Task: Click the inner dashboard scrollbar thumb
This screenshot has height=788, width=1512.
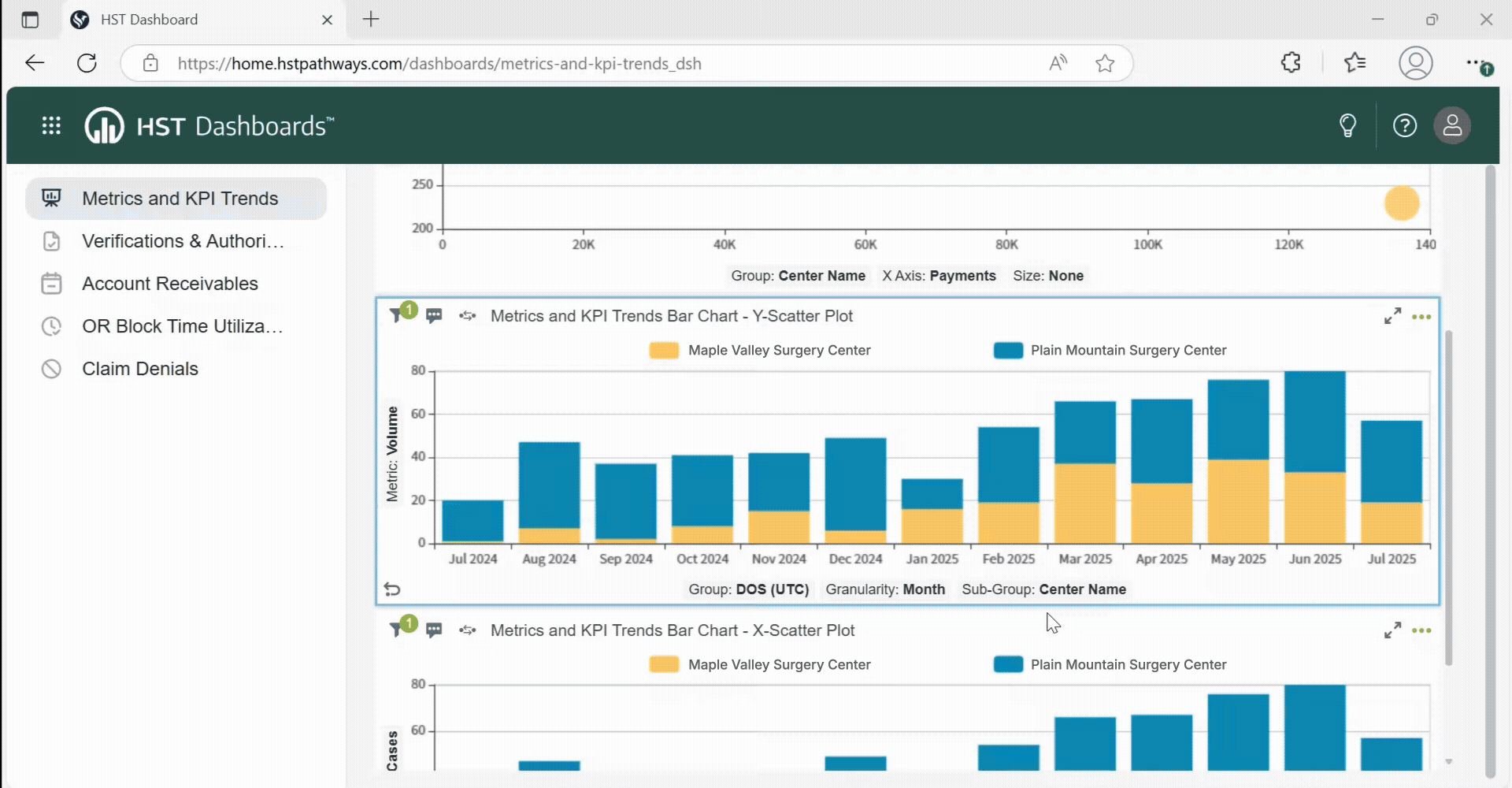Action: click(x=1448, y=498)
